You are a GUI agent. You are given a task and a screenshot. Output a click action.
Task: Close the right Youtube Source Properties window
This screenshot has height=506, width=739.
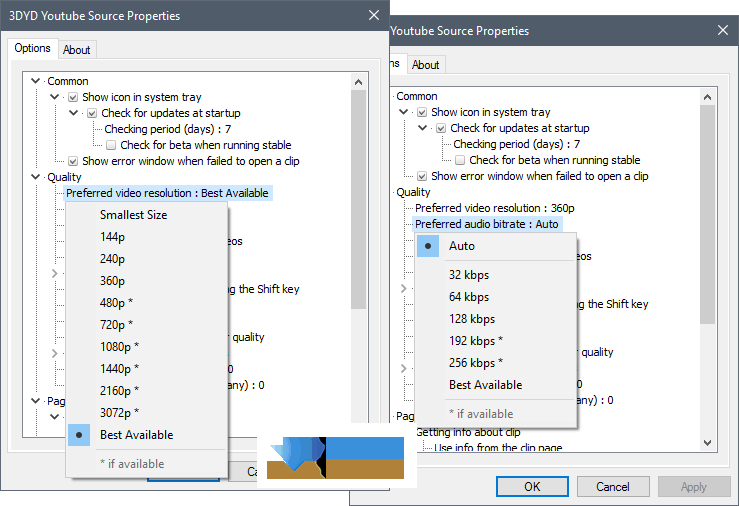tap(723, 31)
